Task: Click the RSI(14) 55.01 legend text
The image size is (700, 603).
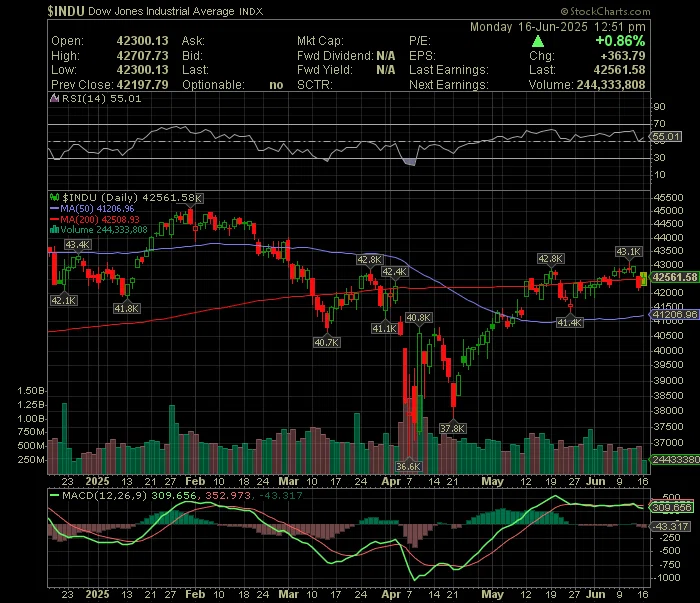Action: (x=101, y=99)
